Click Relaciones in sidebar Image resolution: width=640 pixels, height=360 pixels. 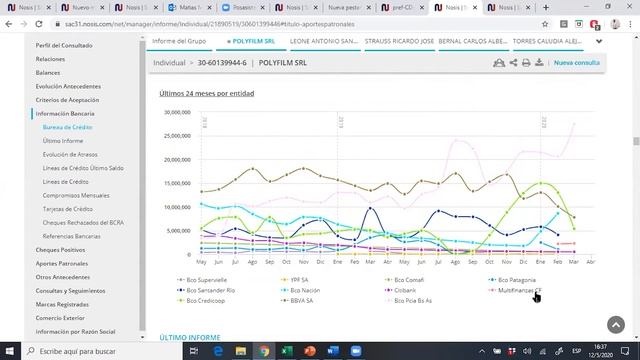pyautogui.click(x=50, y=59)
